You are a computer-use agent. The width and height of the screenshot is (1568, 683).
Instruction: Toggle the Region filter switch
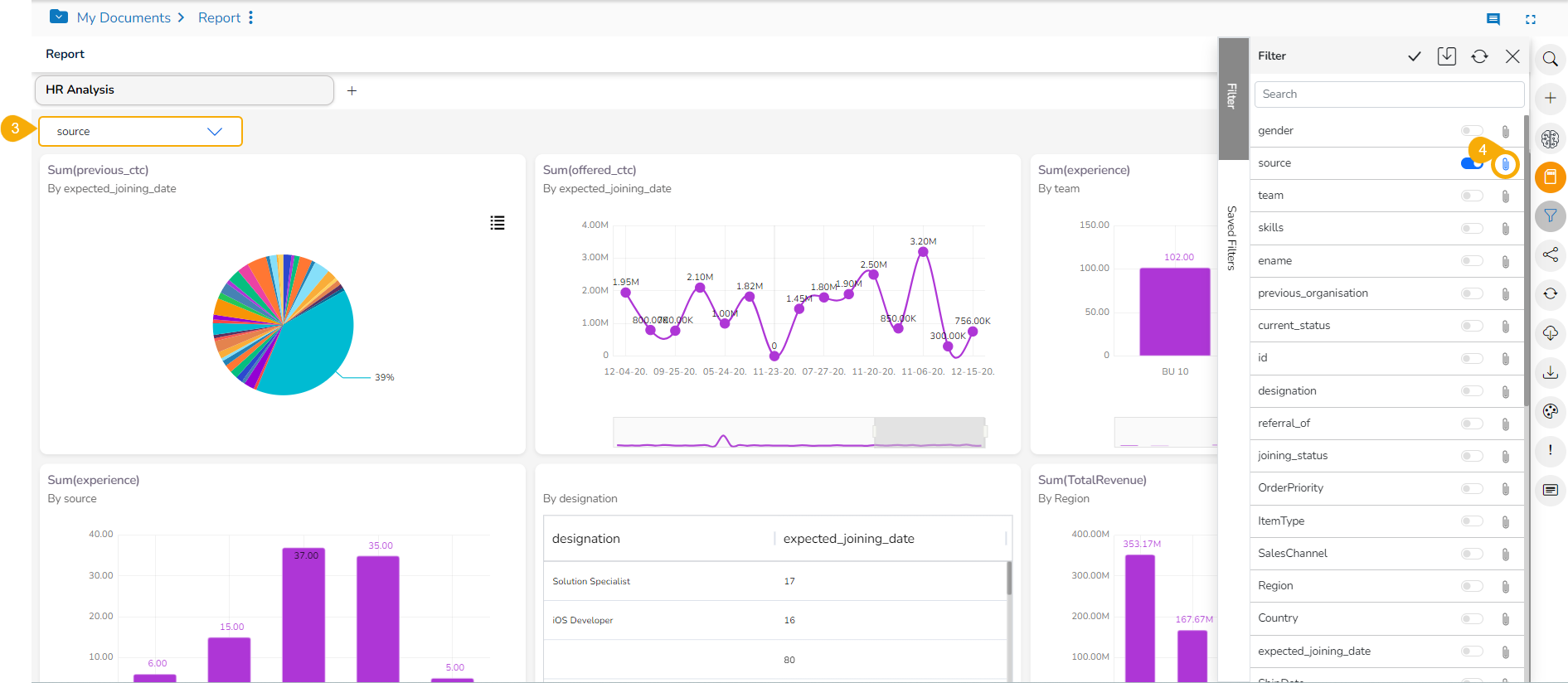pyautogui.click(x=1472, y=586)
